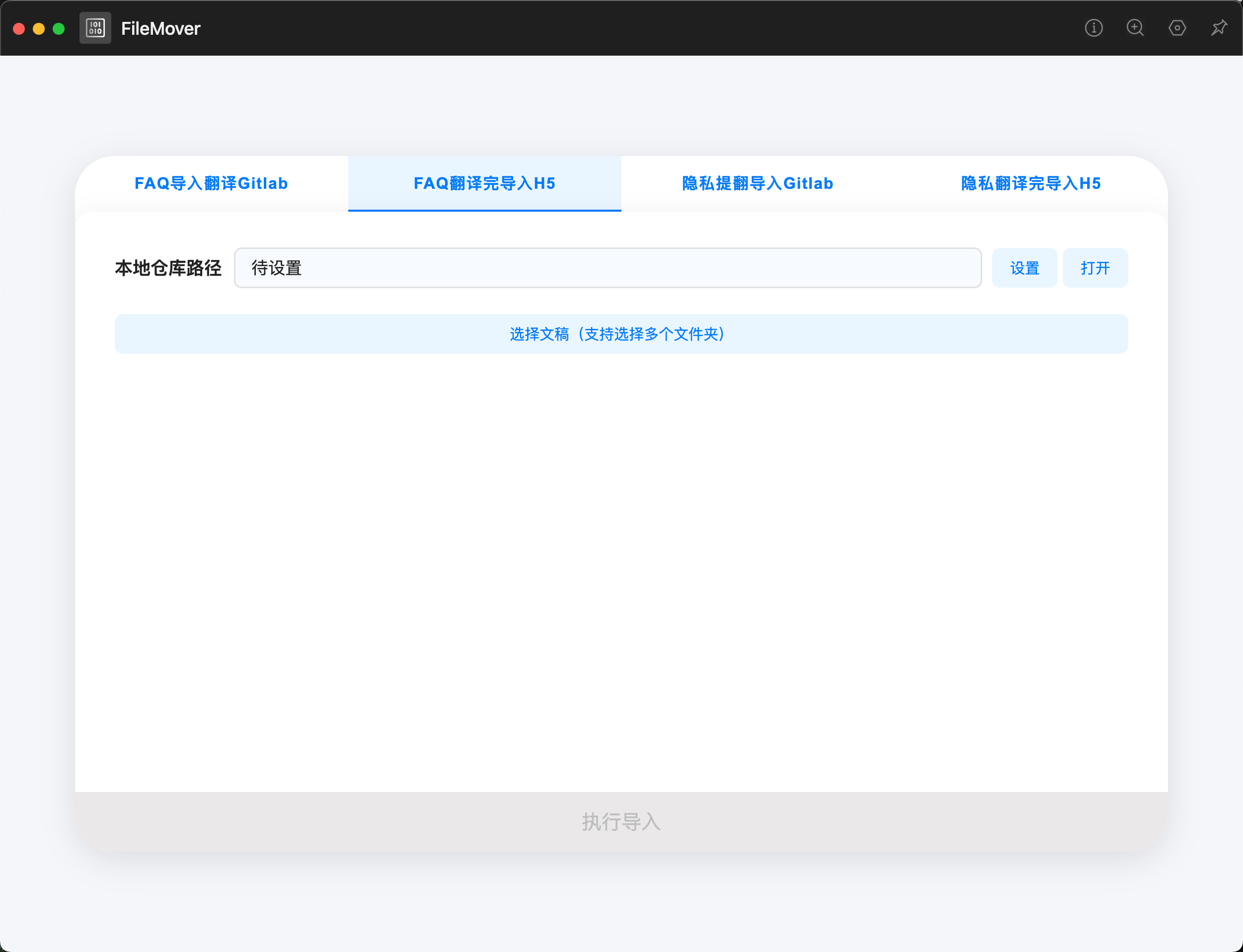Click the FileMover title text
Image resolution: width=1243 pixels, height=952 pixels.
[x=160, y=28]
